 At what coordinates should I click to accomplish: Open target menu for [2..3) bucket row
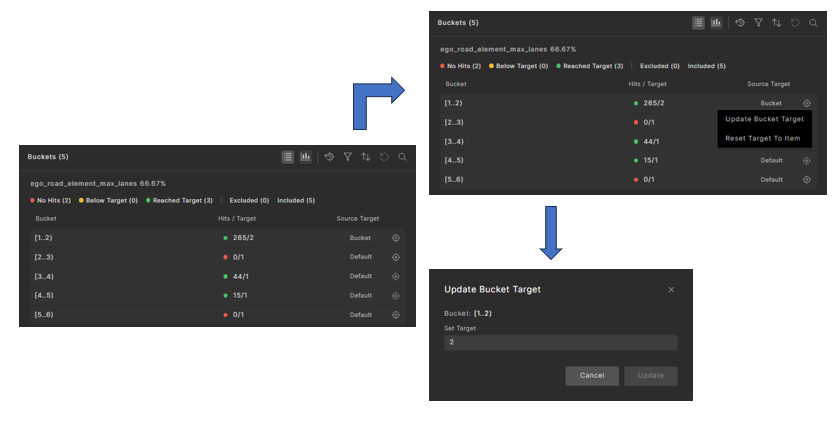point(396,257)
